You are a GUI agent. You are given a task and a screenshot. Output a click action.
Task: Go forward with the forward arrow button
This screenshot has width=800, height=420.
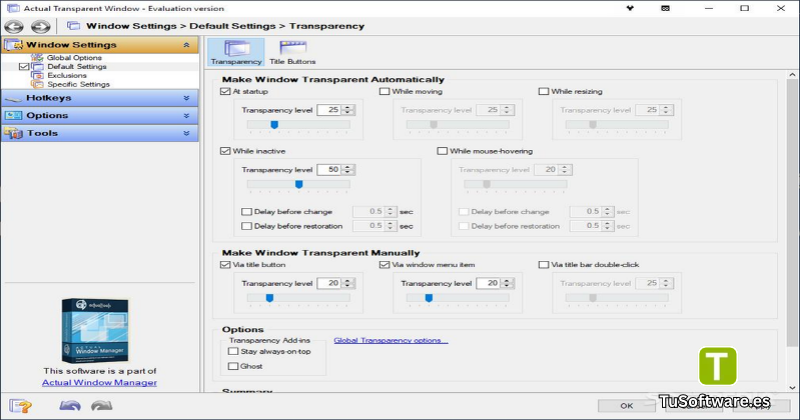point(40,27)
